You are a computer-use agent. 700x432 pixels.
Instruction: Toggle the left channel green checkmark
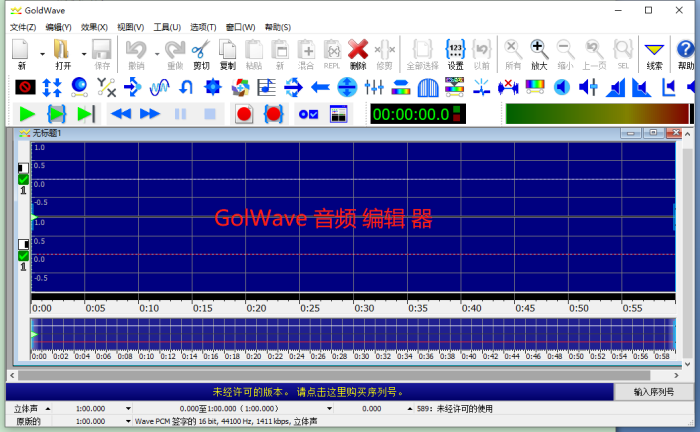click(23, 179)
